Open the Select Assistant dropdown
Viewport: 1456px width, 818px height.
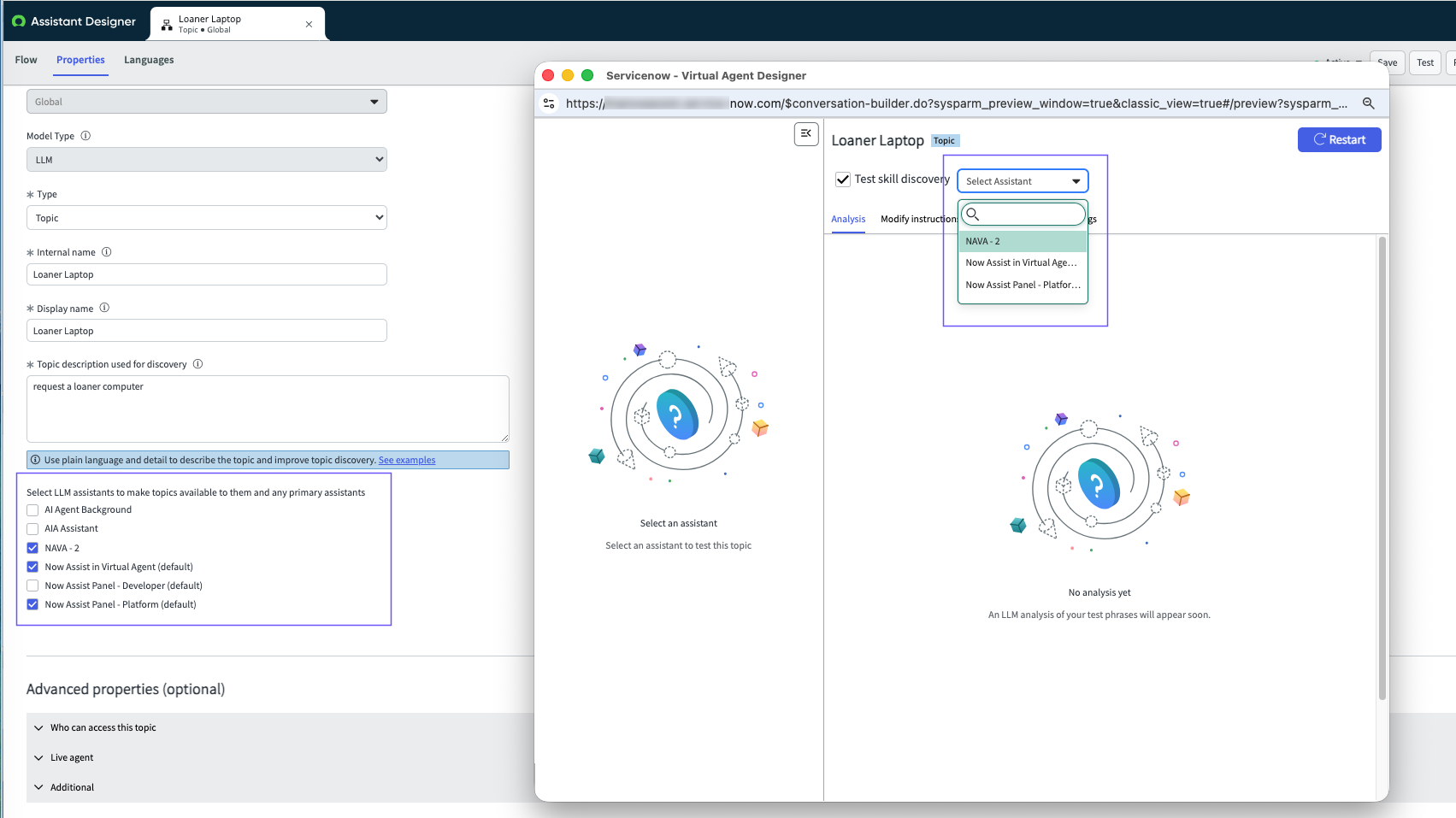[1023, 181]
